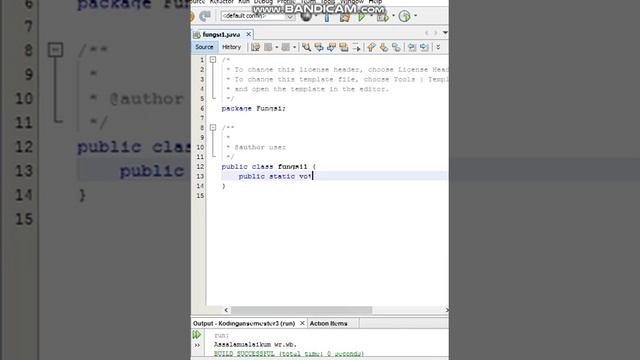
Task: Open the Refactor menu
Action: pos(222,2)
